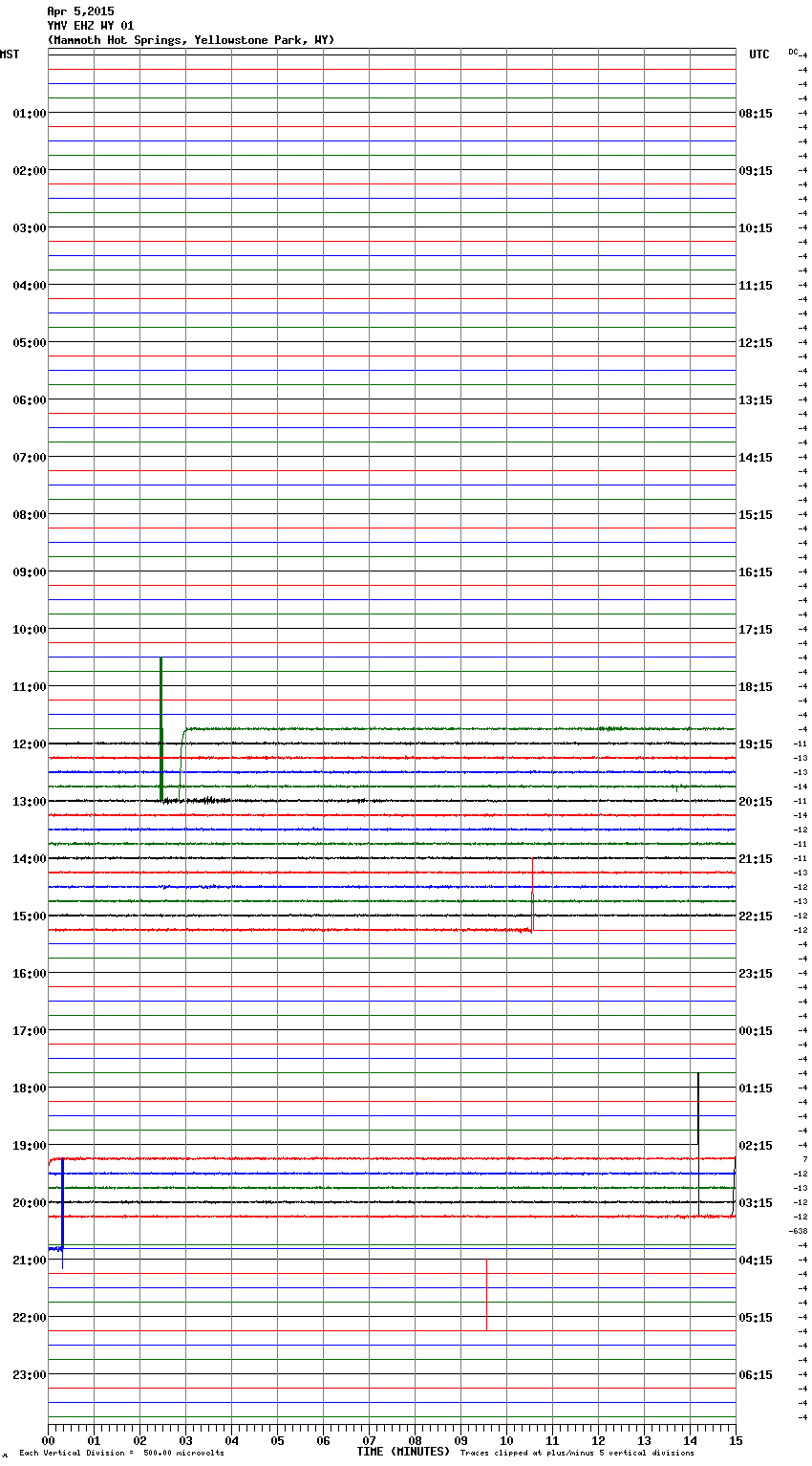Click the 00:15 UTC time label

coord(756,1031)
